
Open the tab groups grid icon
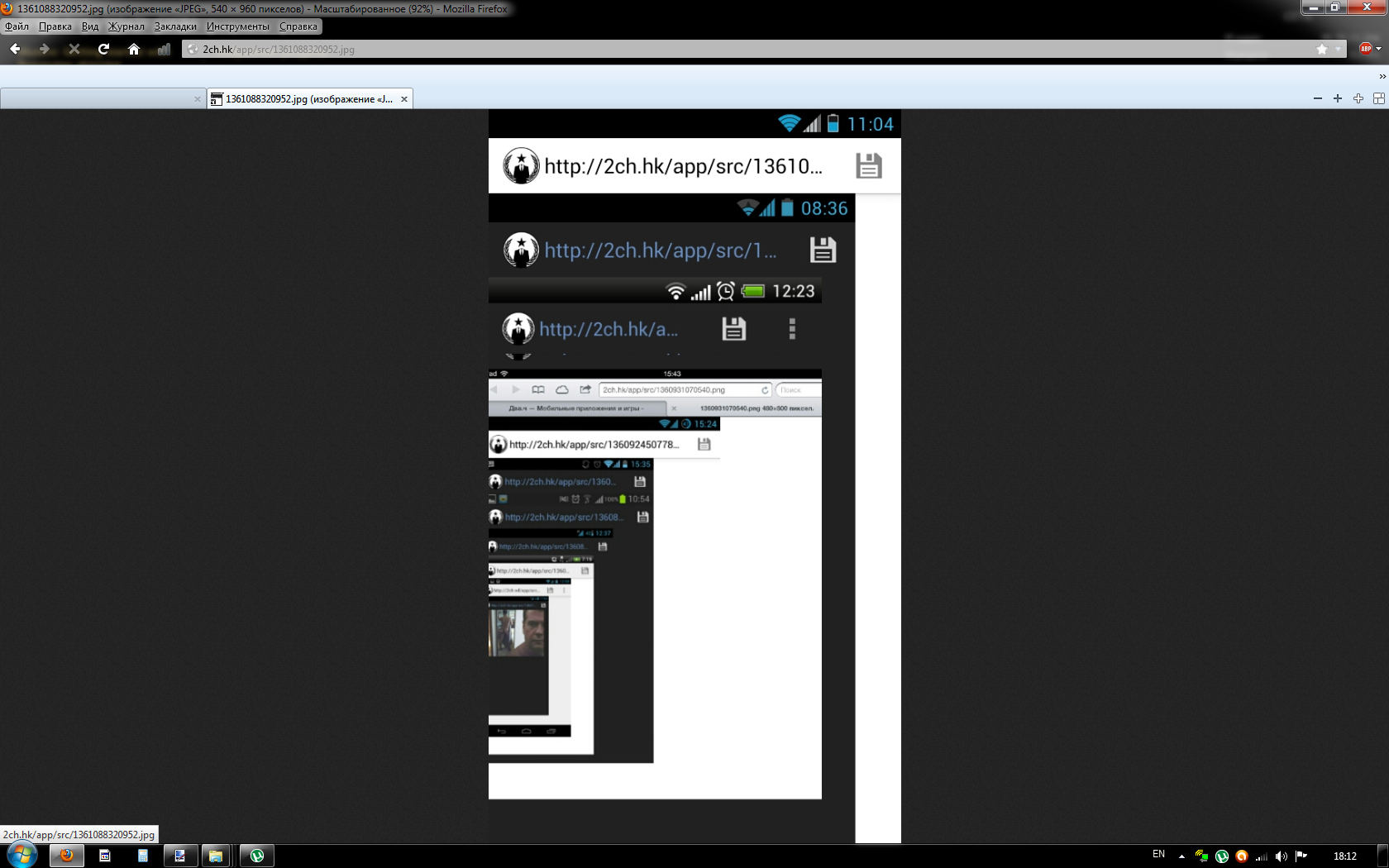pyautogui.click(x=1379, y=98)
